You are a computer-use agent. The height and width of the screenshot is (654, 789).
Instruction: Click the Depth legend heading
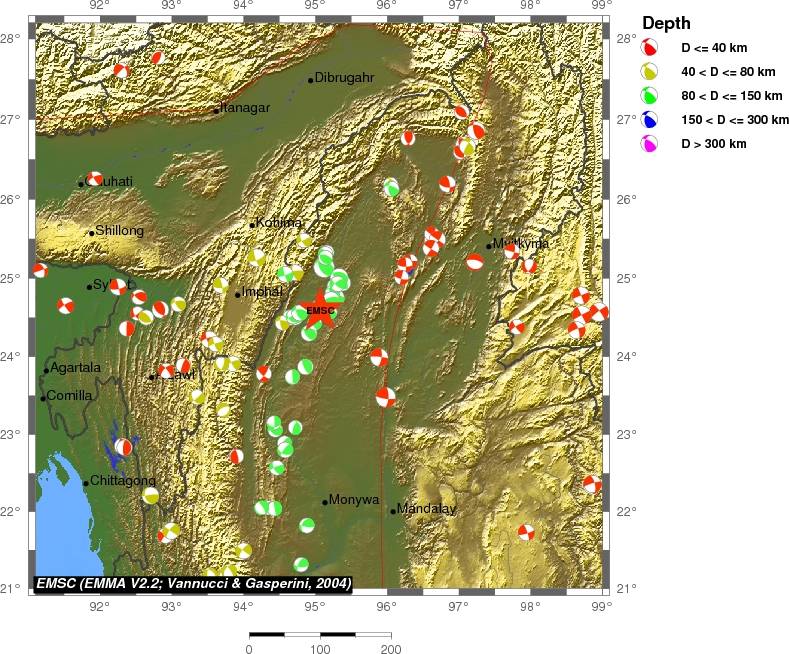[x=666, y=23]
